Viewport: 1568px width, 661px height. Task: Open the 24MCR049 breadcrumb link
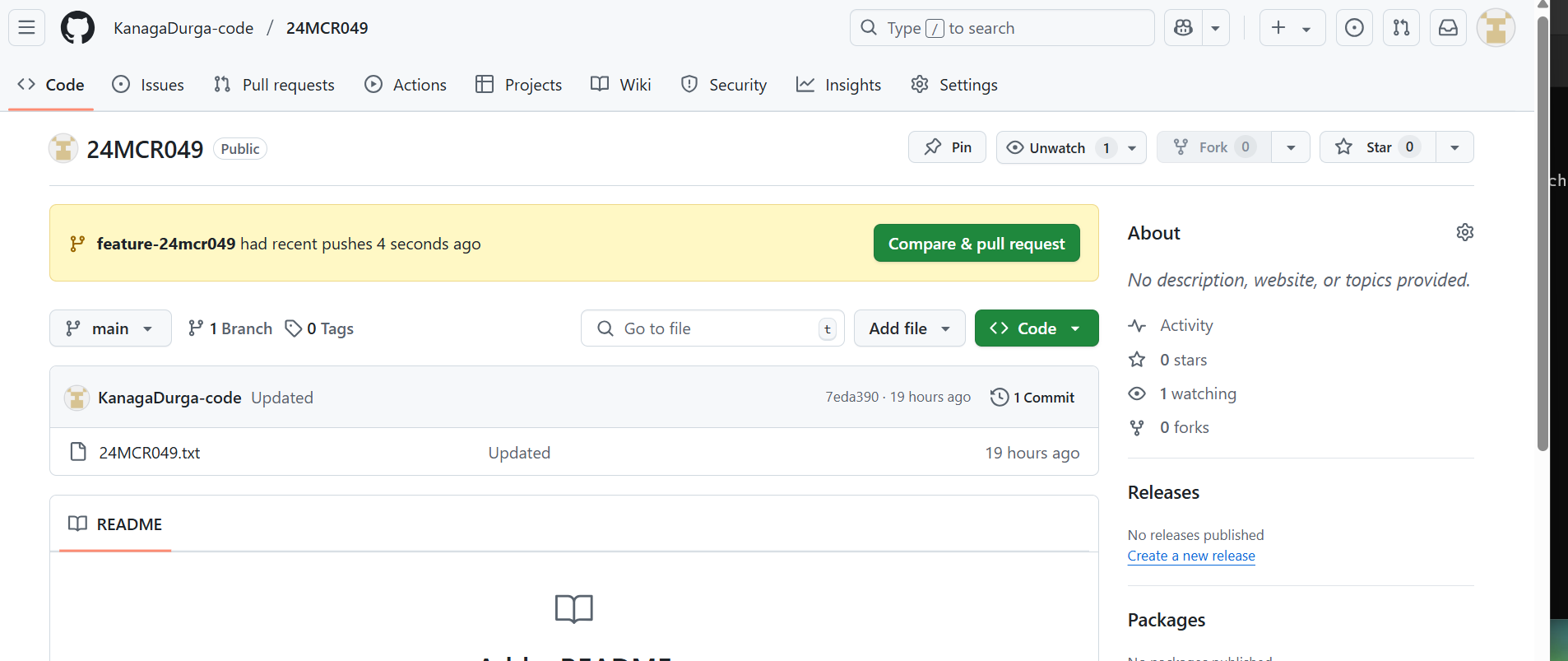coord(327,28)
